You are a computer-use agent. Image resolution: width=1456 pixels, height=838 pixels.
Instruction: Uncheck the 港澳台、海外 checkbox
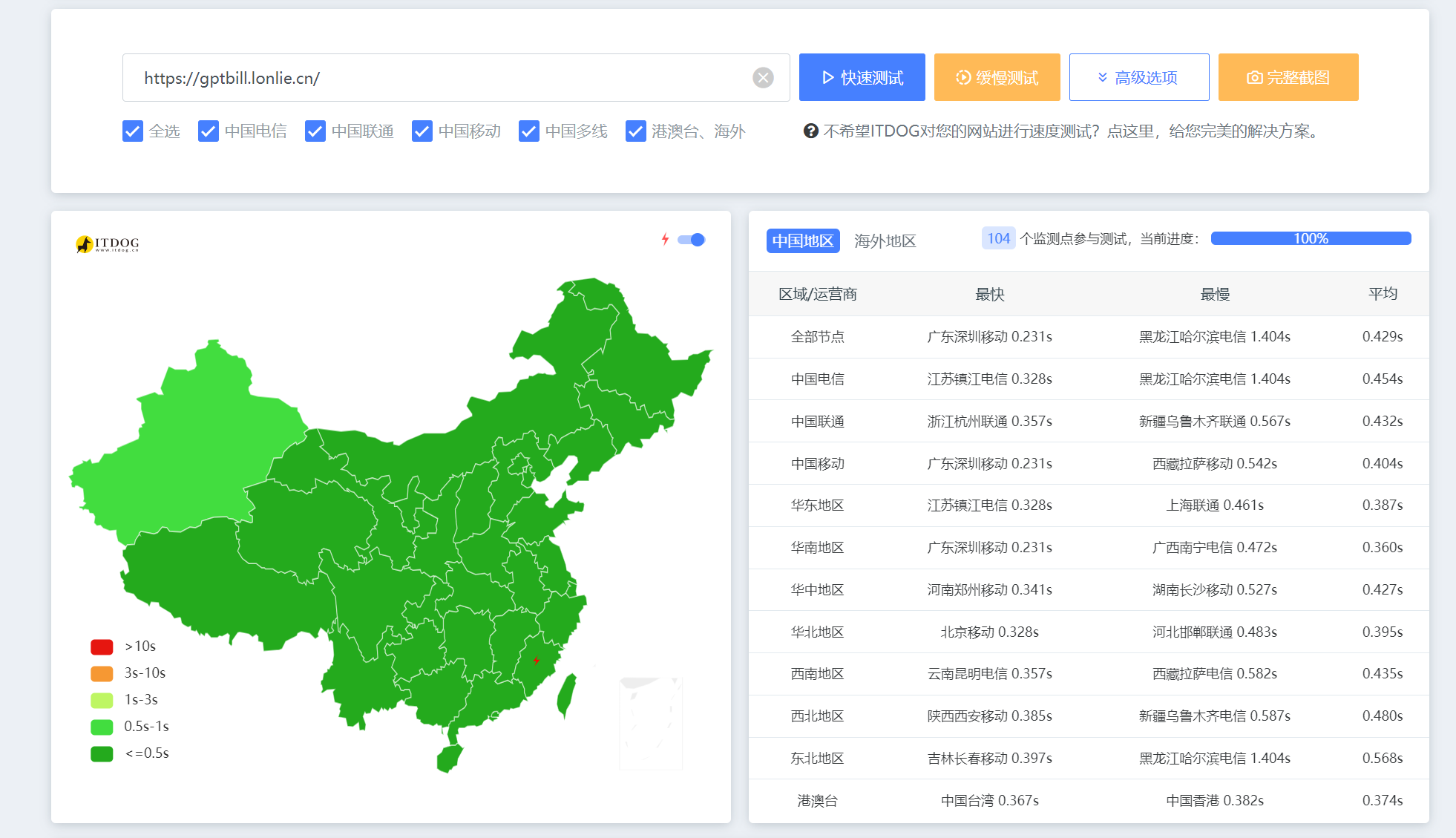[635, 131]
